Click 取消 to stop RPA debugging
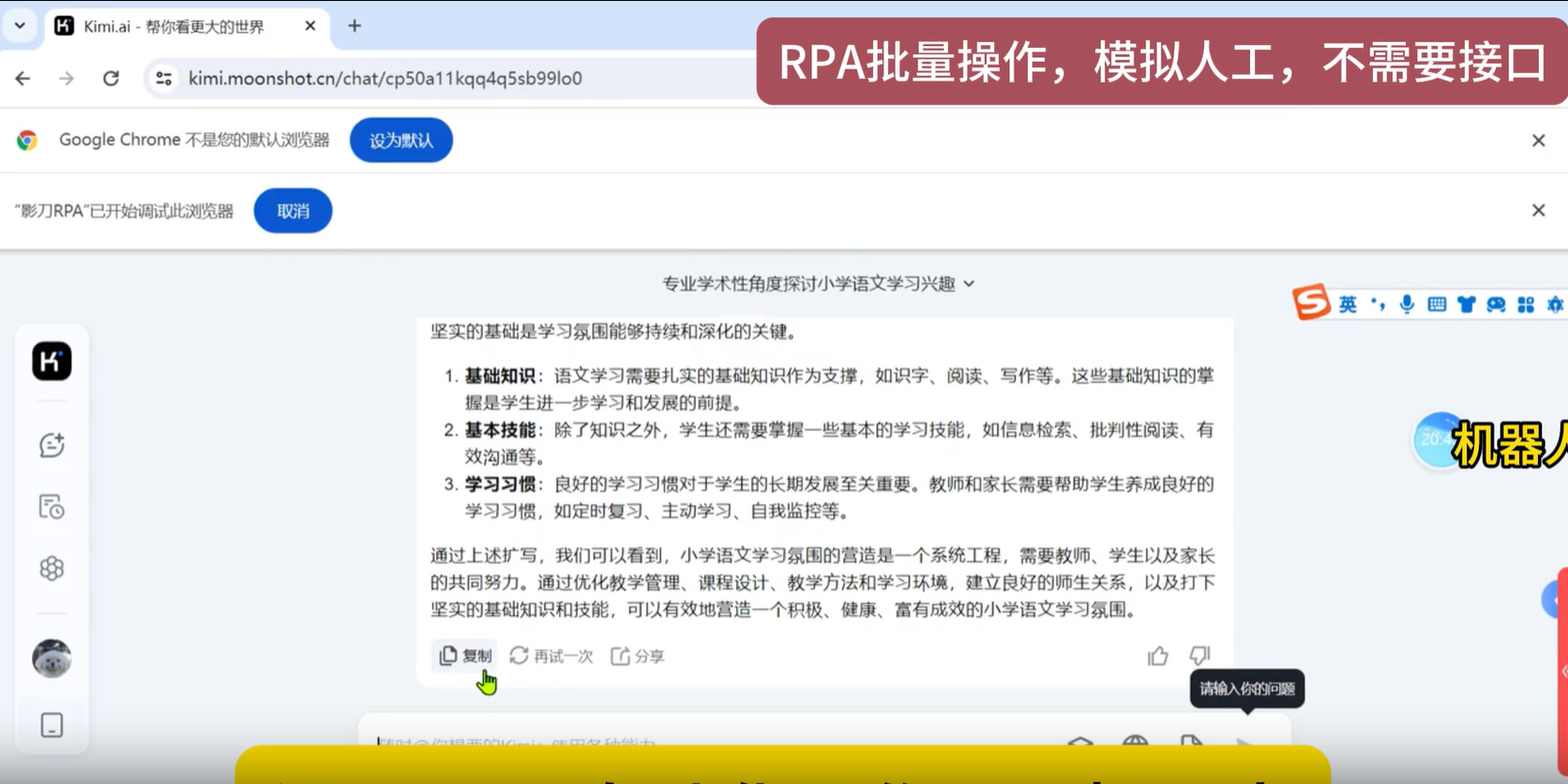 point(293,211)
